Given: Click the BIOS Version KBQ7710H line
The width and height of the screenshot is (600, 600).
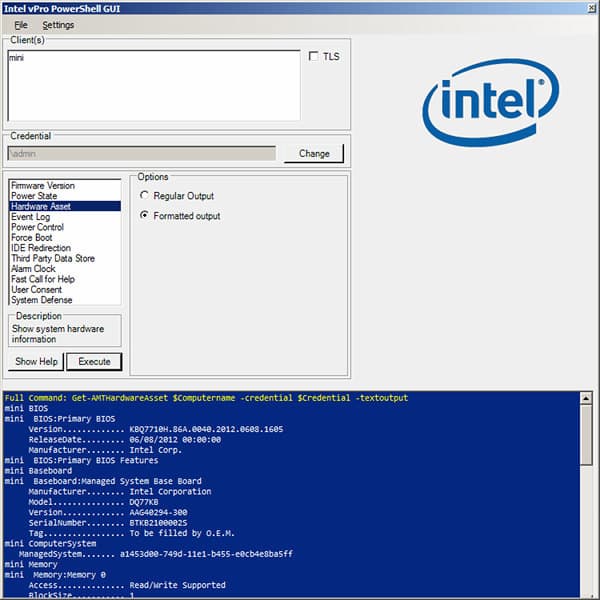Looking at the screenshot, I should tap(156, 429).
